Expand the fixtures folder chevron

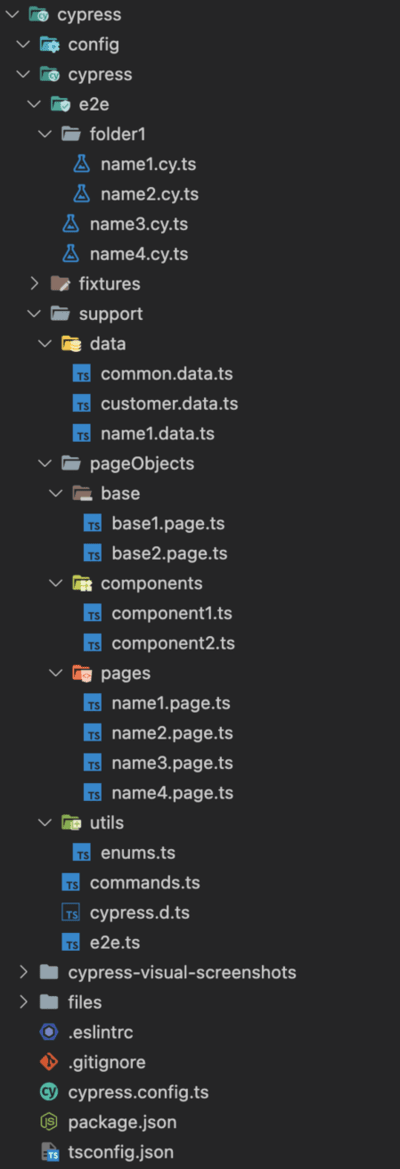coord(33,283)
